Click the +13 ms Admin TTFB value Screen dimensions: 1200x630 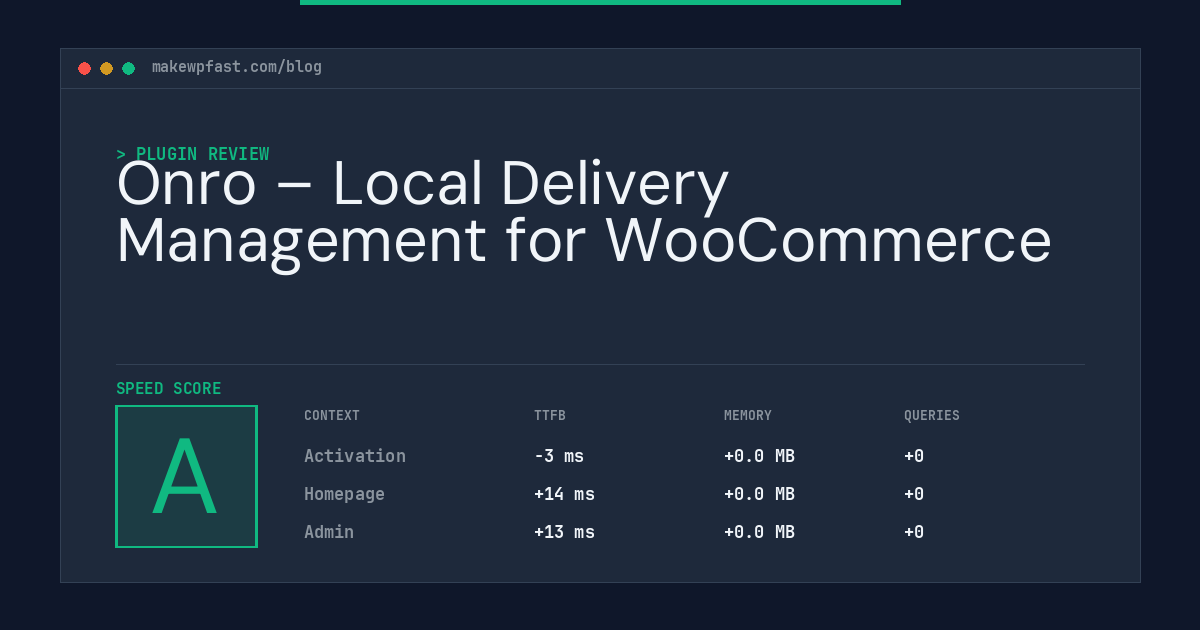564,532
